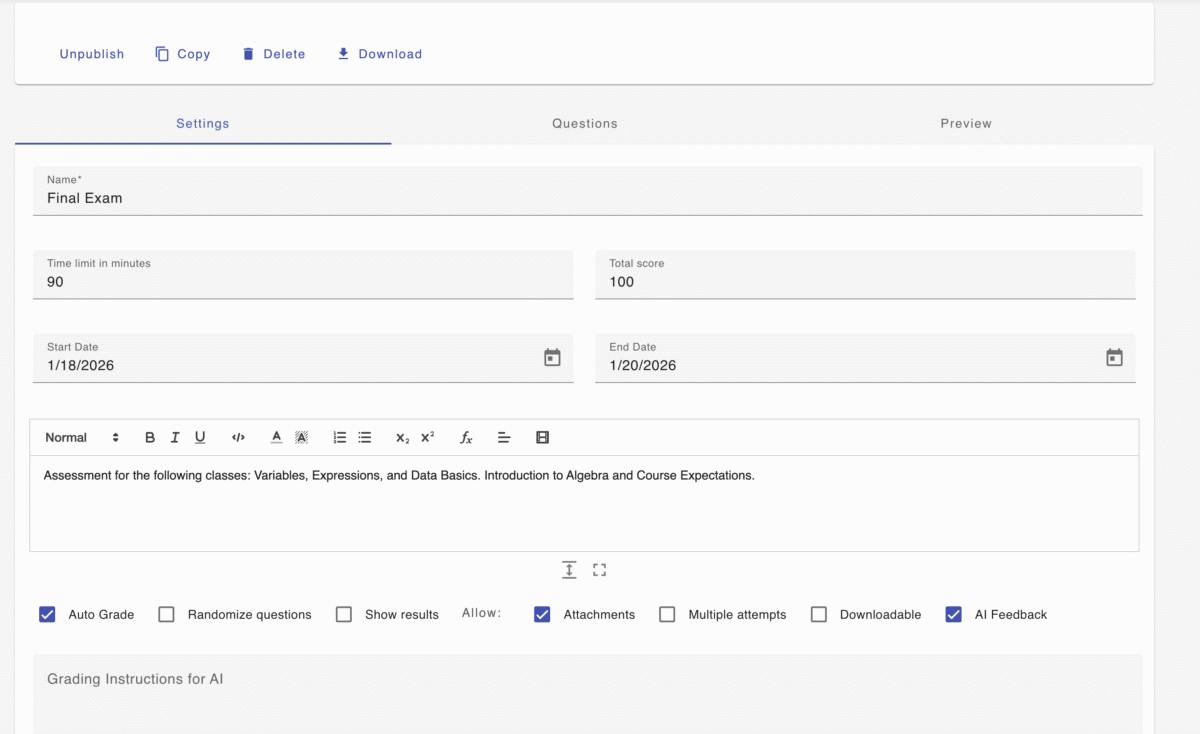1200x734 pixels.
Task: Enable Randomize questions
Action: tap(167, 615)
